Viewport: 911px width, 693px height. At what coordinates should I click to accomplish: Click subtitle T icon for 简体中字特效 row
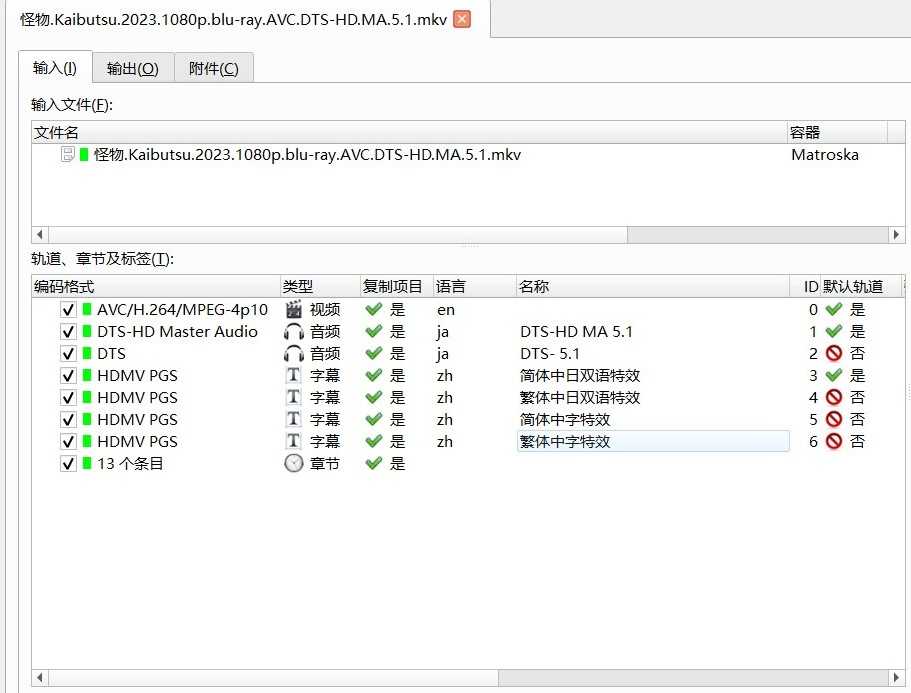294,419
